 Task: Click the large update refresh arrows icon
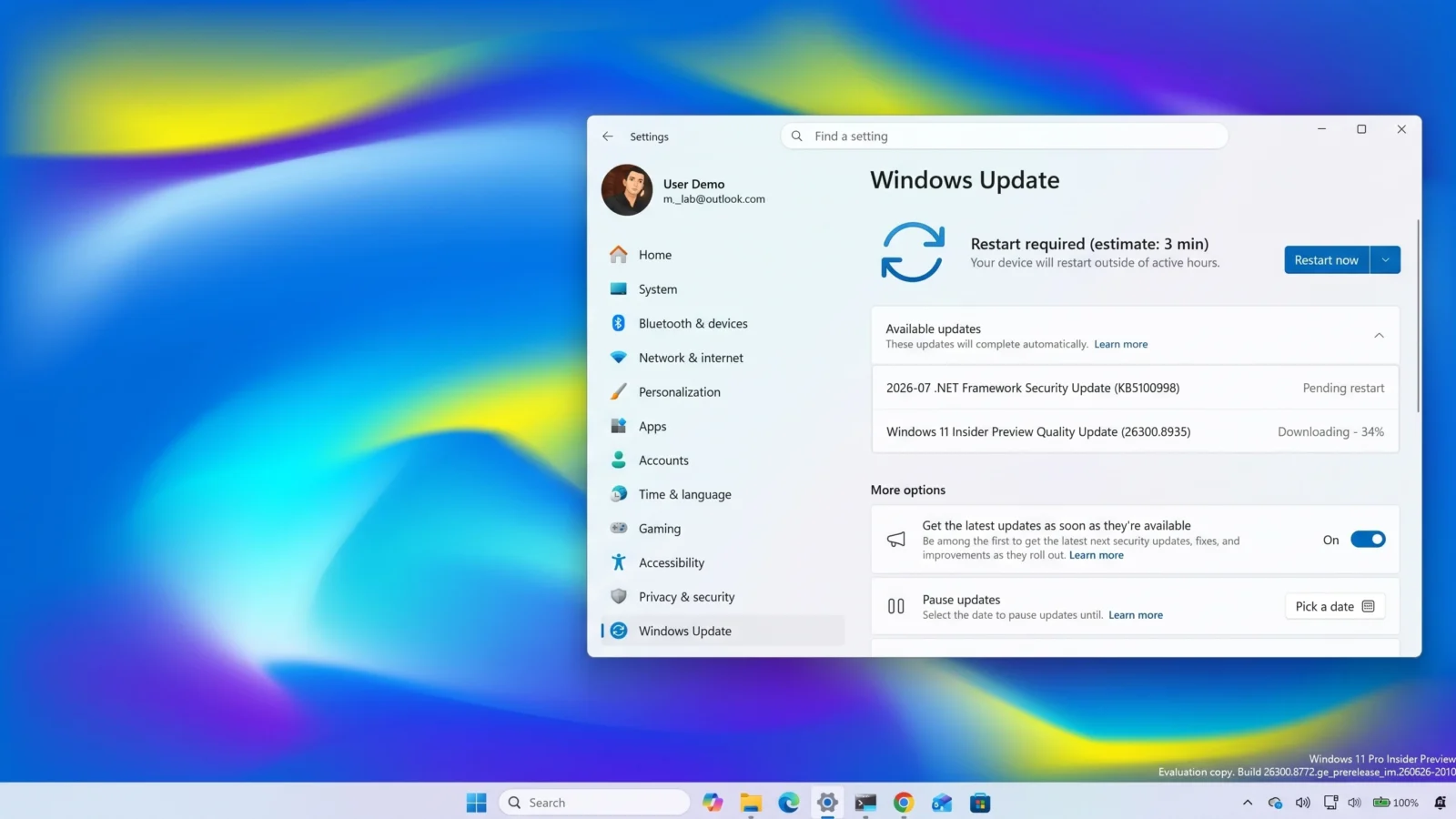913,252
